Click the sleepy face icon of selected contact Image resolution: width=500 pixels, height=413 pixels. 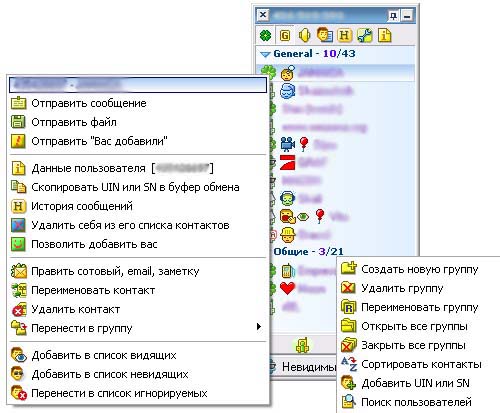287,73
